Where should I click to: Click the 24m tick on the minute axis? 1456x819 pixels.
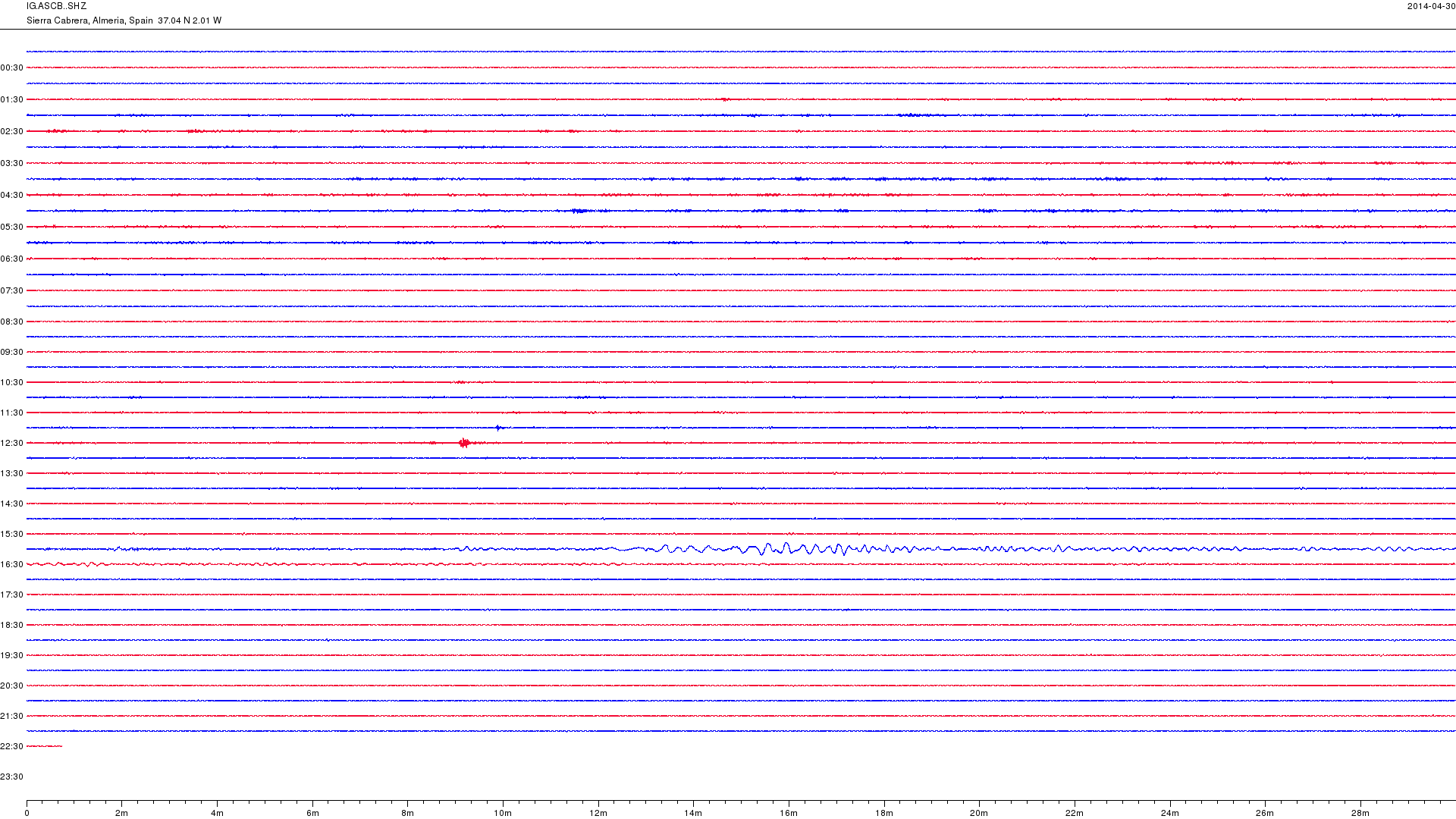[1170, 813]
